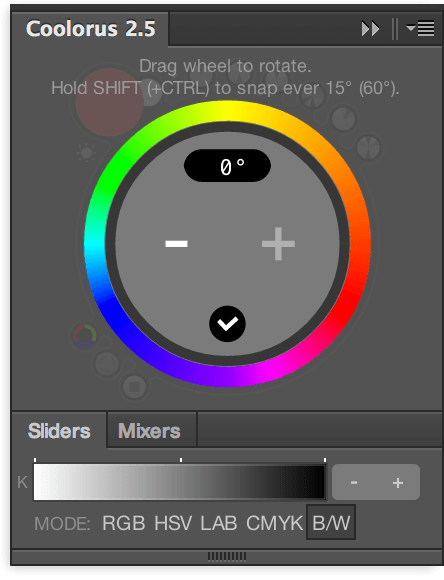
Task: Click the dimmed brightness sun icon
Action: [x=87, y=152]
